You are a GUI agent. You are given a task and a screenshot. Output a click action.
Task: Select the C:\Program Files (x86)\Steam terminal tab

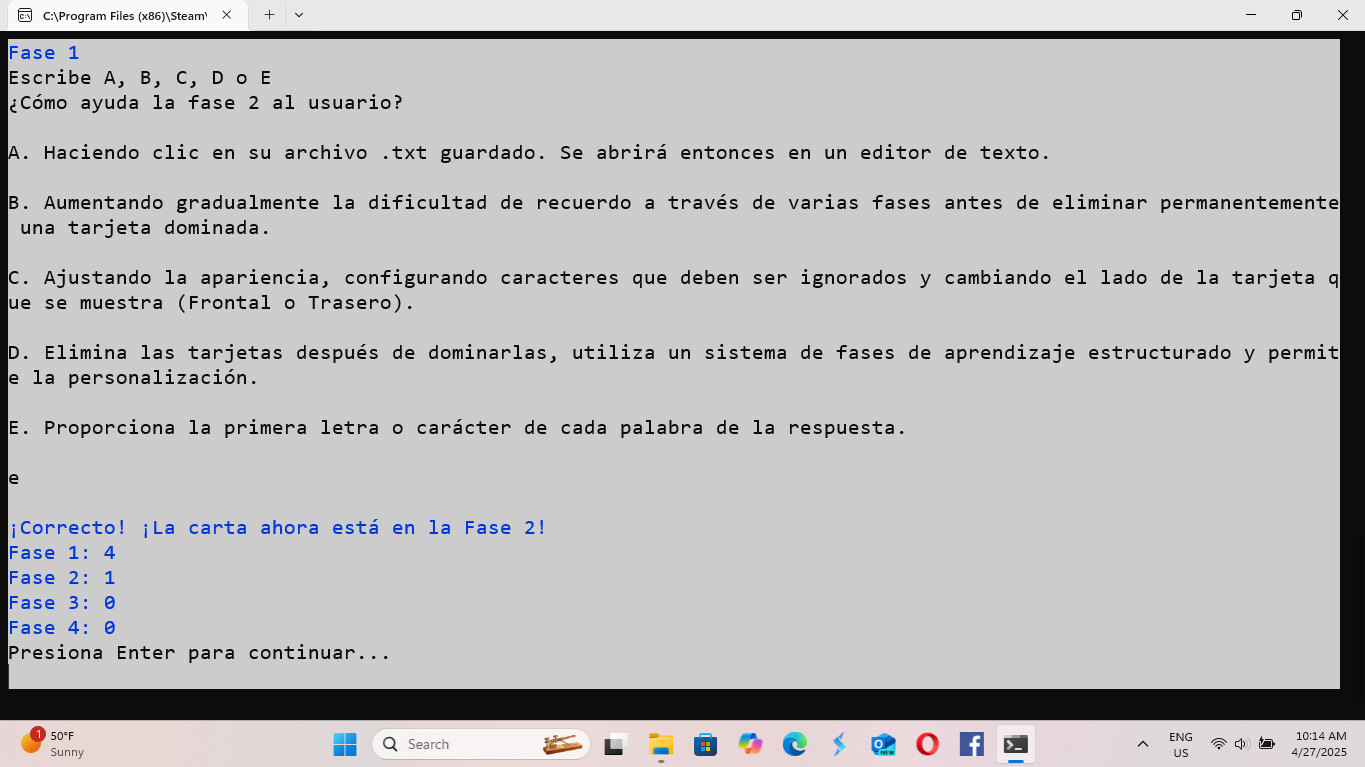tap(122, 16)
